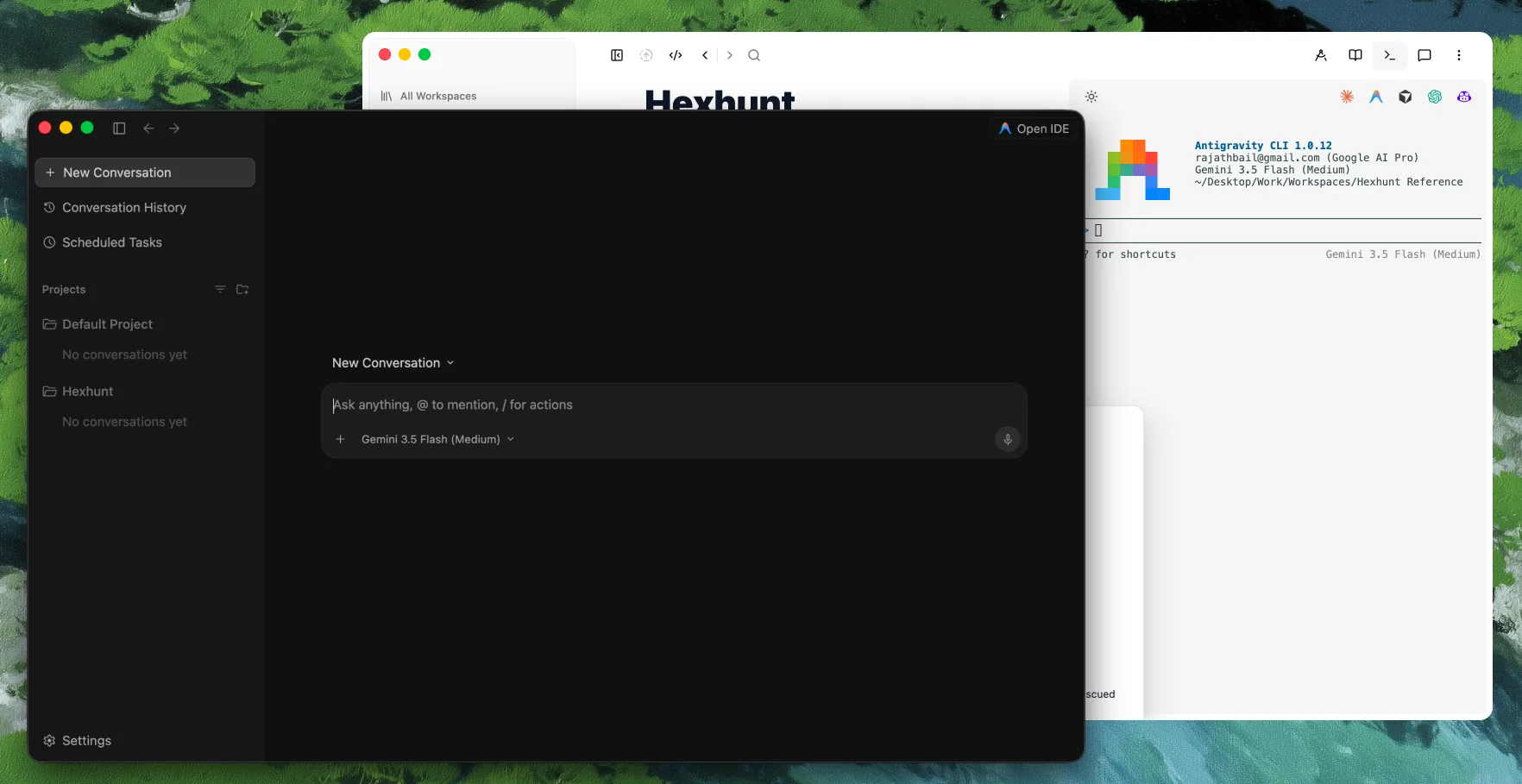The width and height of the screenshot is (1522, 784).
Task: Toggle the sidebar in the Hexhunt window toolbar
Action: click(x=617, y=55)
